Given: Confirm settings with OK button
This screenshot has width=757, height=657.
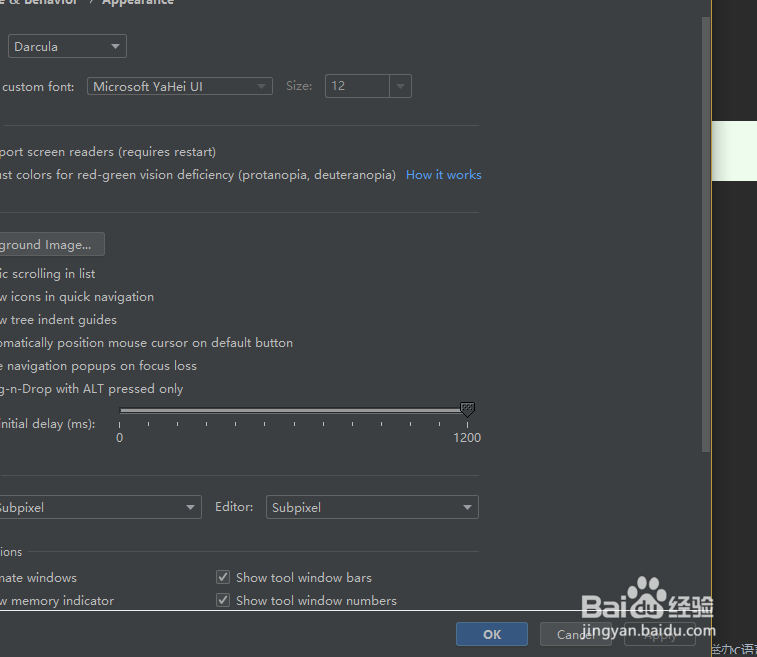Looking at the screenshot, I should click(492, 634).
